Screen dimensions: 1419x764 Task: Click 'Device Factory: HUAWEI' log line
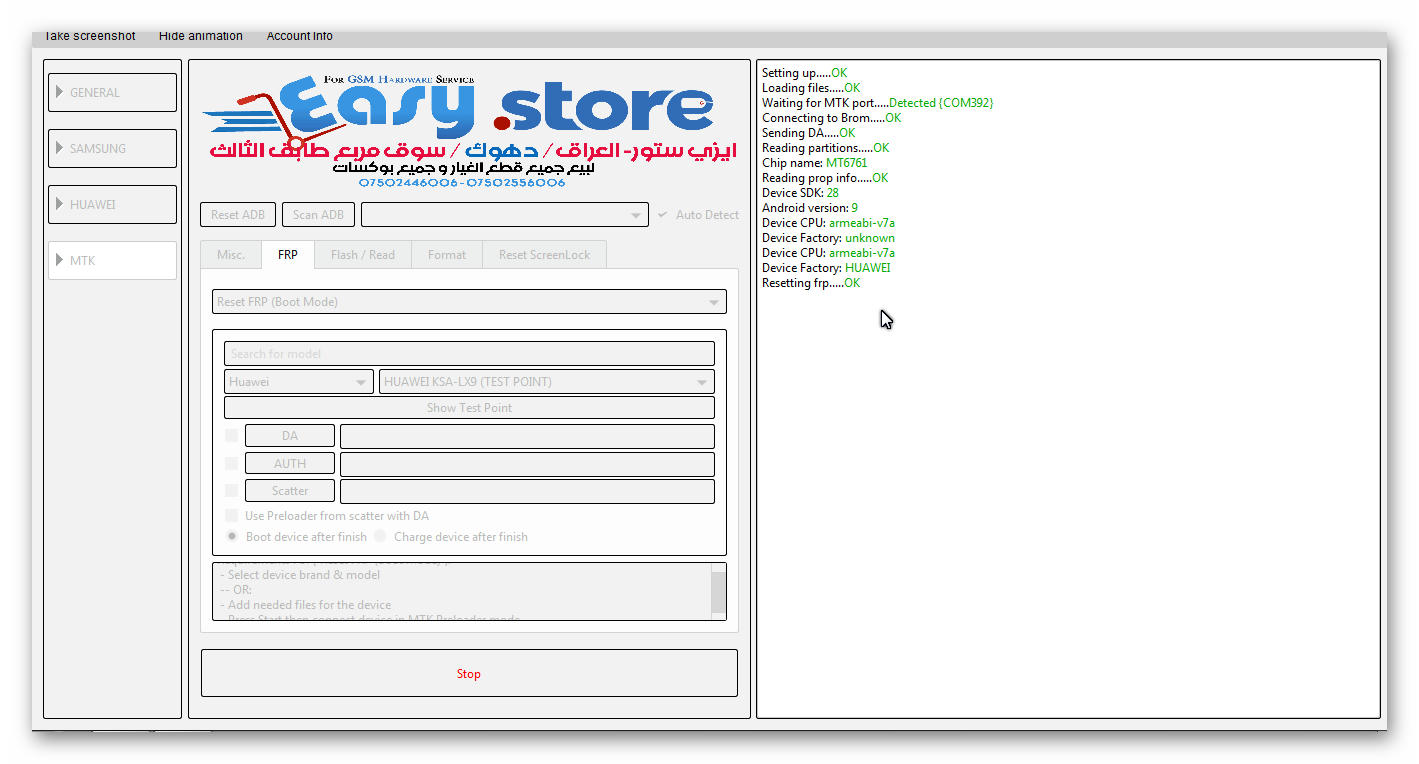point(825,268)
